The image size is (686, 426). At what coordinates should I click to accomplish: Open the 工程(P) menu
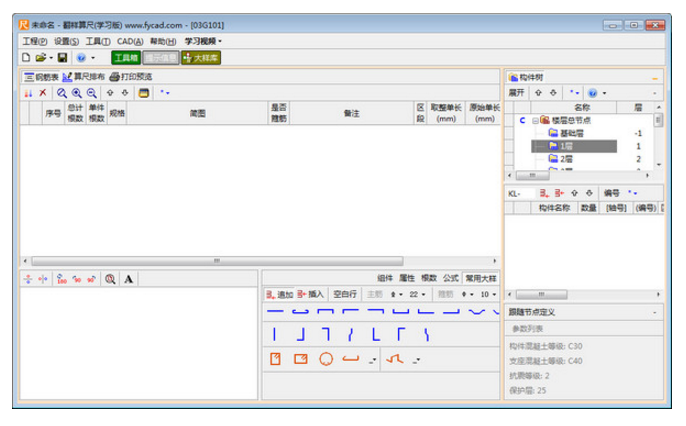pos(35,41)
